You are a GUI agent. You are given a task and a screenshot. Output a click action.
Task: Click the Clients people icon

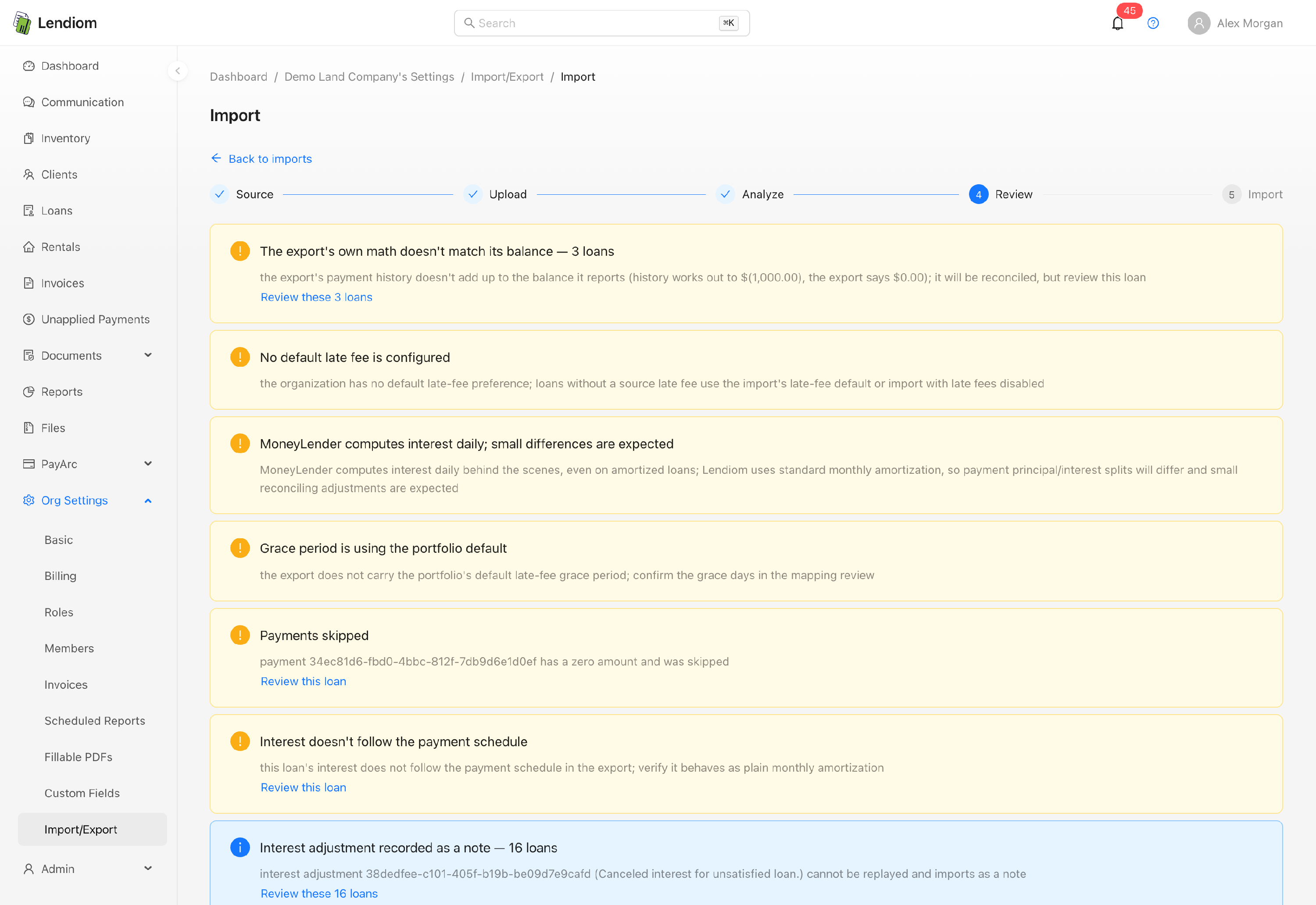[29, 175]
